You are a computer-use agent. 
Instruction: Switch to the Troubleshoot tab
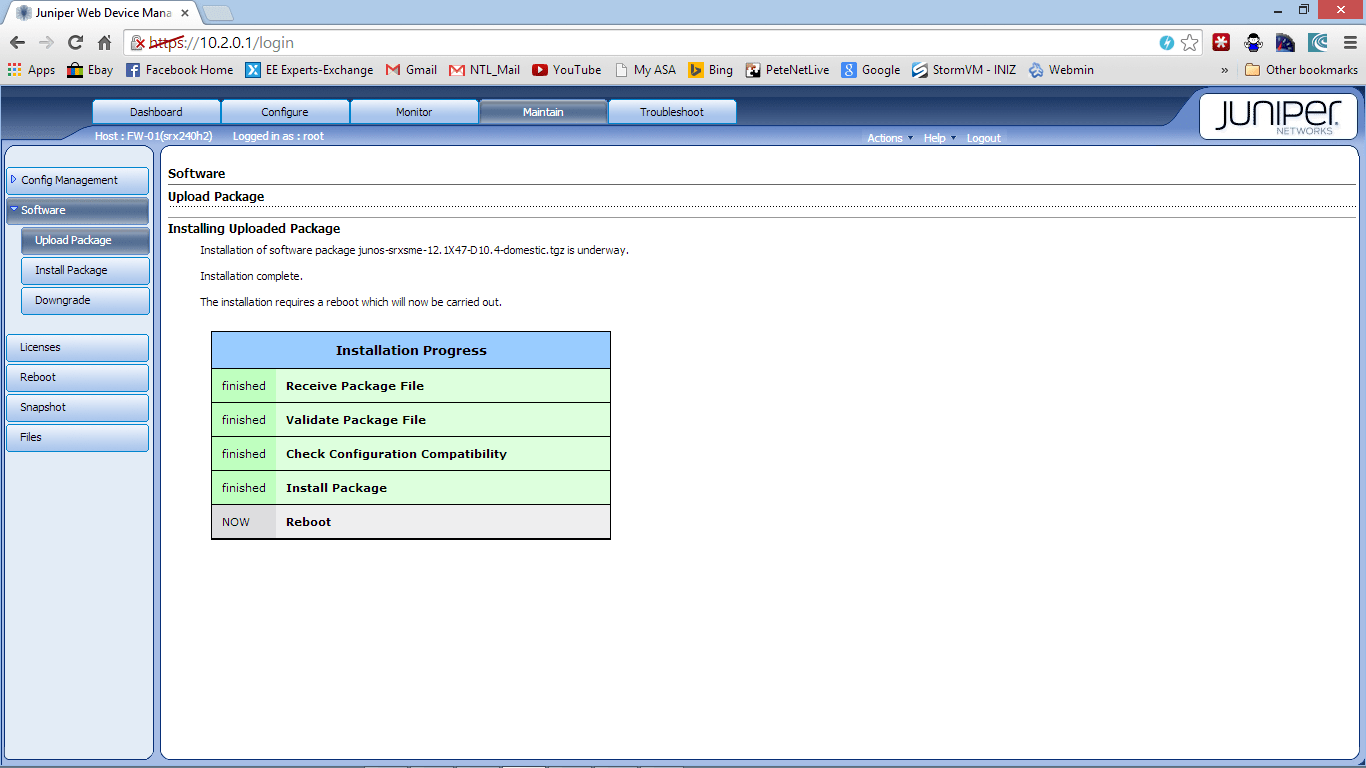click(x=672, y=111)
